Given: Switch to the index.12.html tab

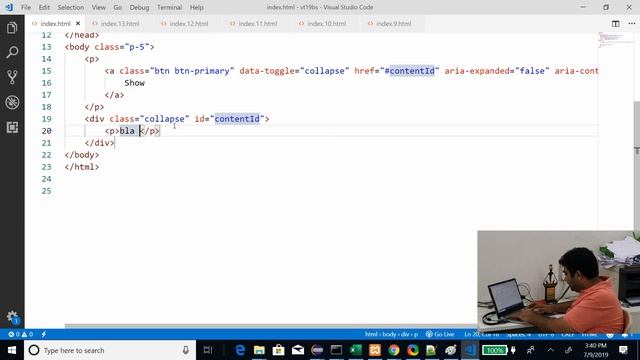Looking at the screenshot, I should click(x=189, y=24).
